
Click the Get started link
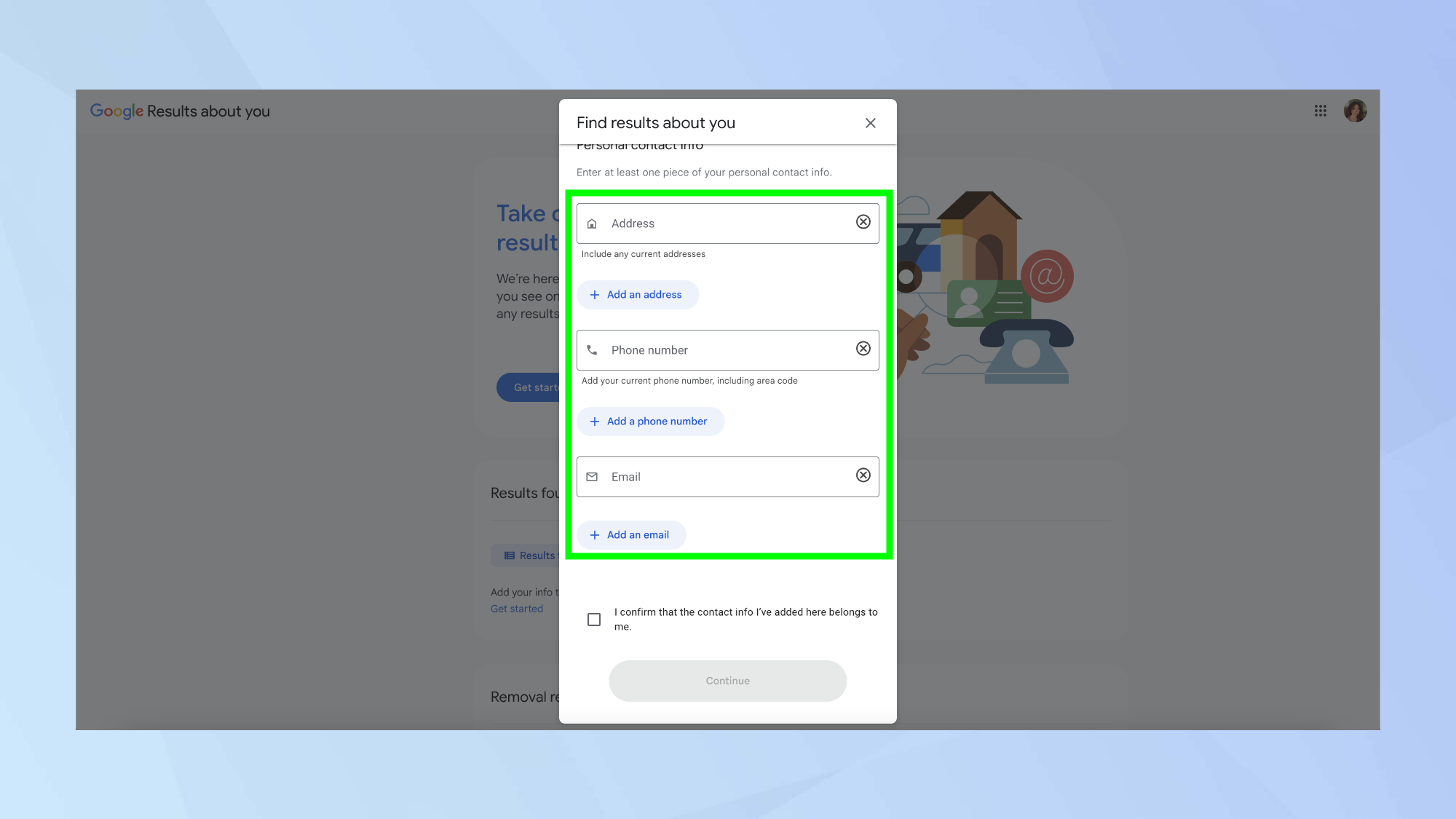coord(516,609)
